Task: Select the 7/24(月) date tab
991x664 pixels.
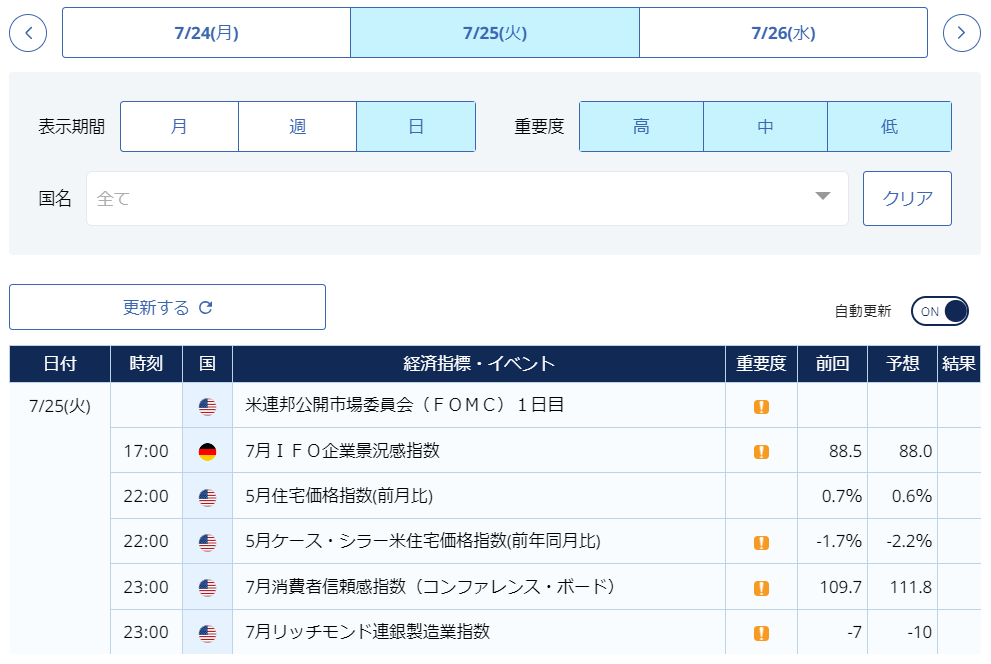Action: (x=206, y=33)
